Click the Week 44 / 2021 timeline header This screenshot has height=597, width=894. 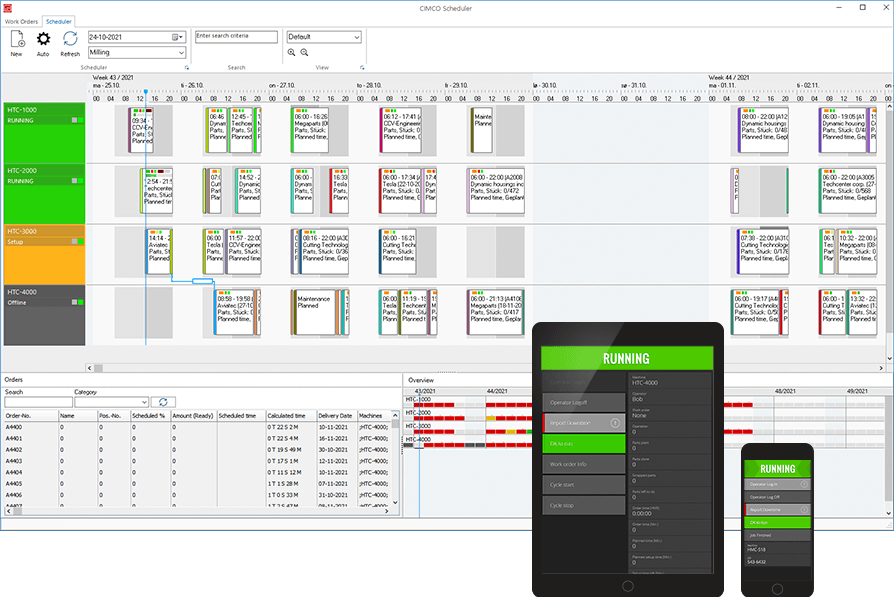pyautogui.click(x=729, y=78)
